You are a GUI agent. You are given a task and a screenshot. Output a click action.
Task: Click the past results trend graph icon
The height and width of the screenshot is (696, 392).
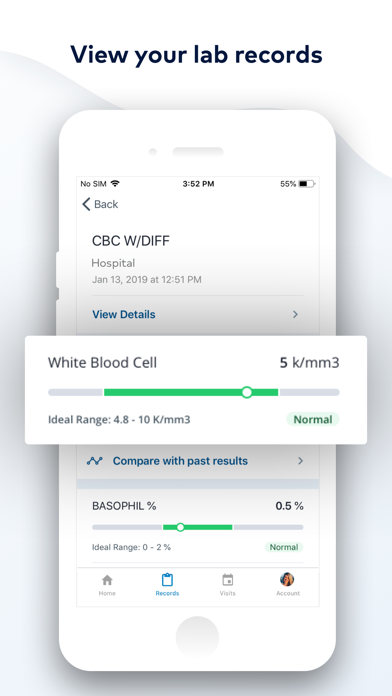click(x=94, y=461)
